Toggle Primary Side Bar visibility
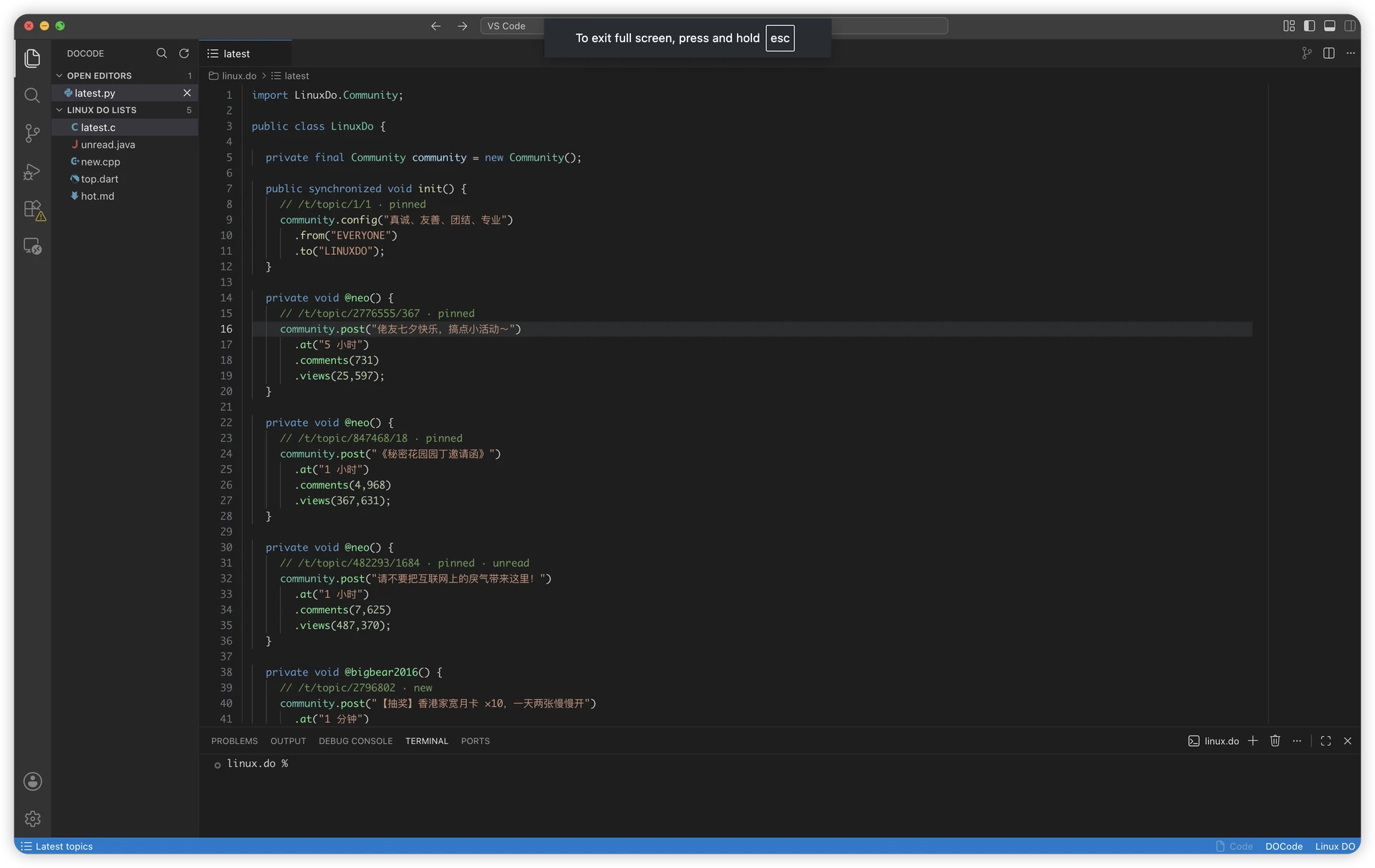 (1309, 26)
